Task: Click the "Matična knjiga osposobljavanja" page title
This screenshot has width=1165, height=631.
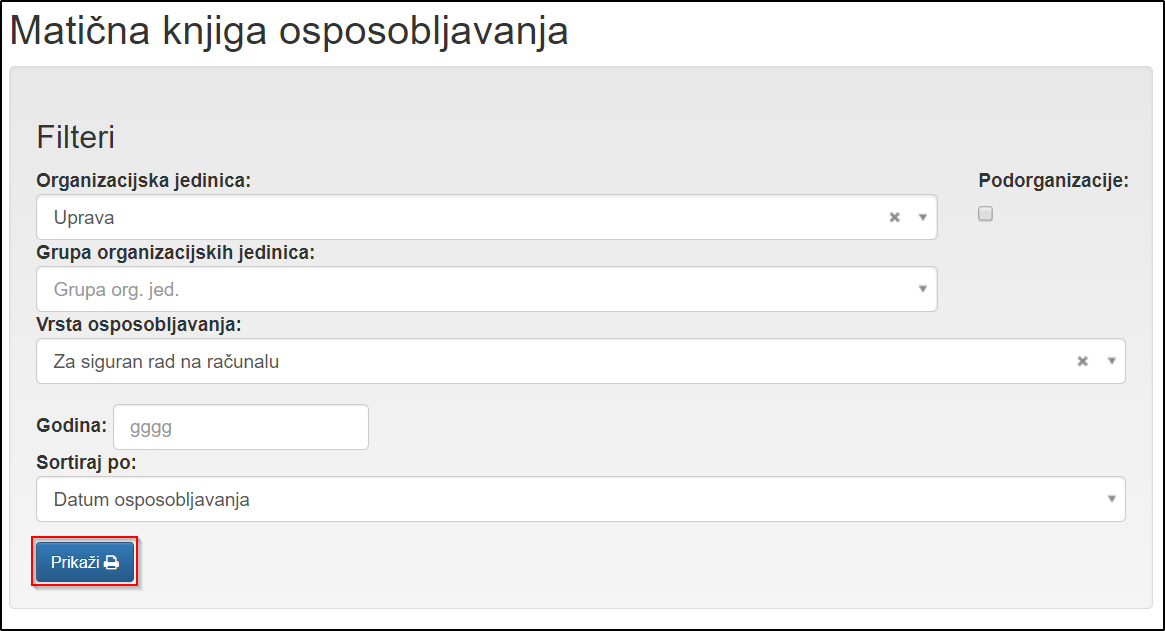Action: 289,31
